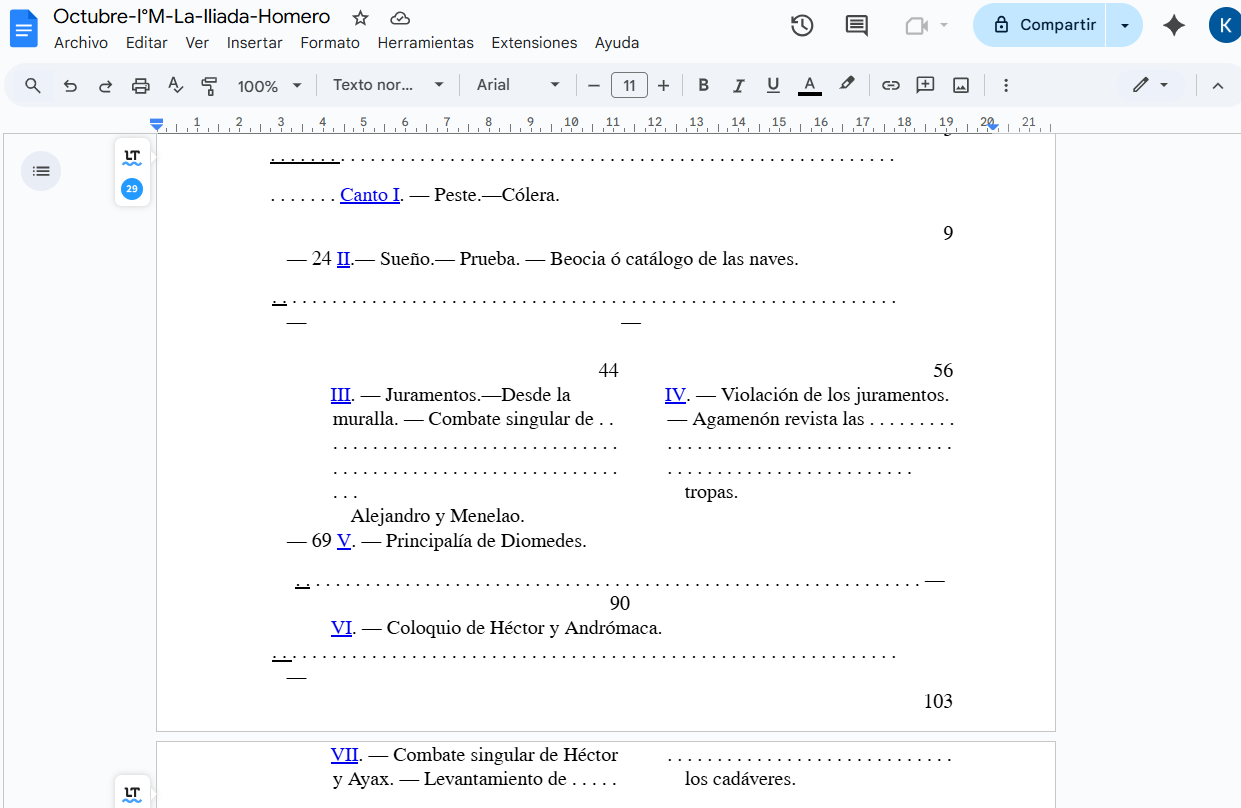Follow the II link before Sueño

(343, 259)
